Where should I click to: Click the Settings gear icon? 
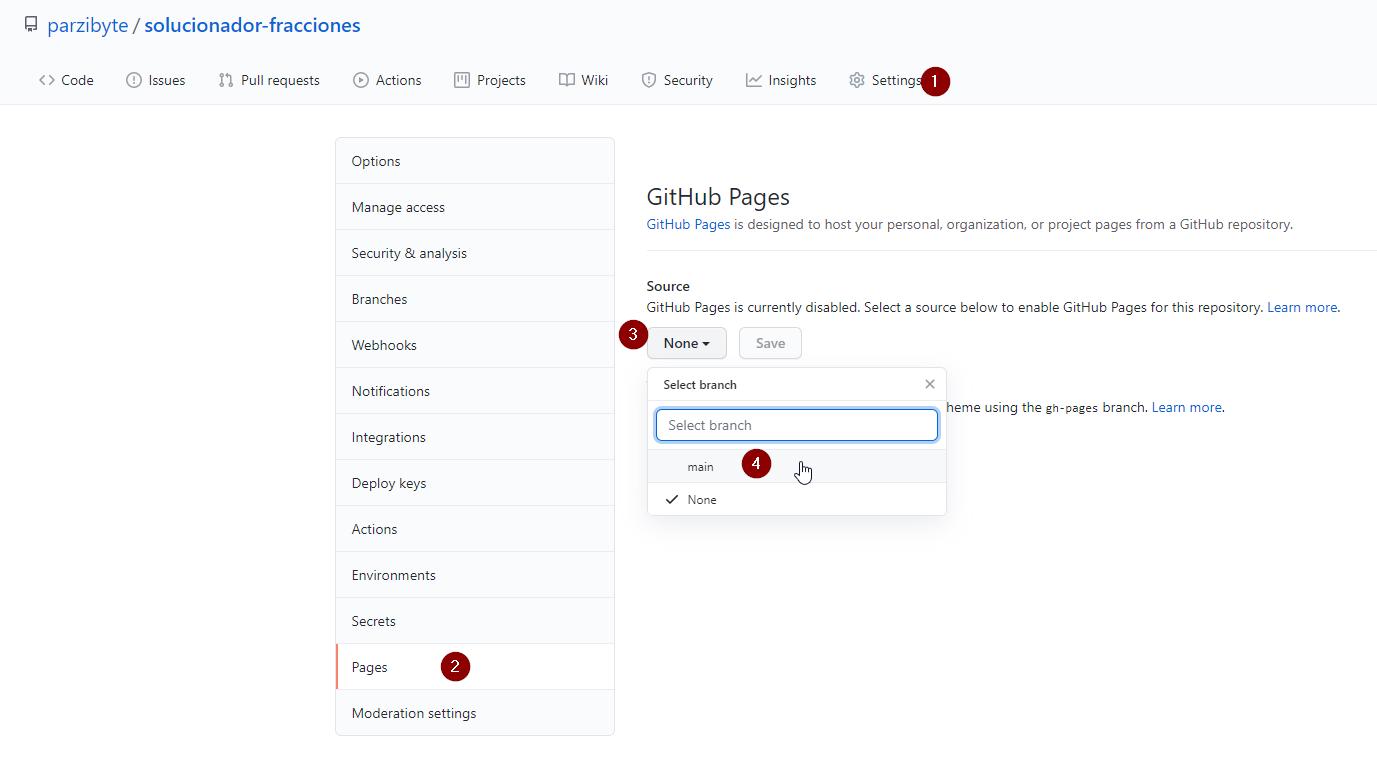tap(857, 80)
